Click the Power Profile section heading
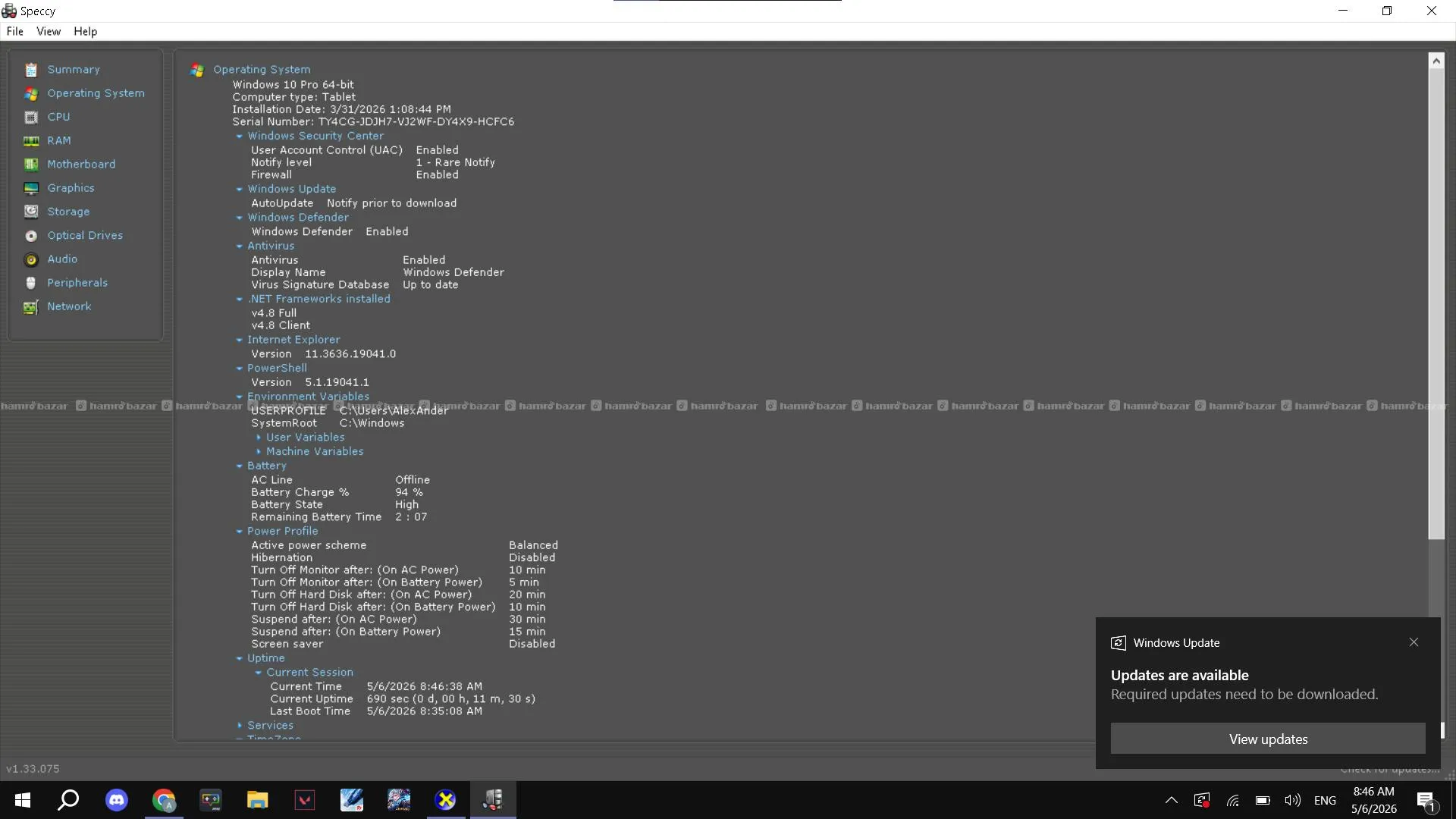This screenshot has width=1456, height=819. click(x=283, y=532)
